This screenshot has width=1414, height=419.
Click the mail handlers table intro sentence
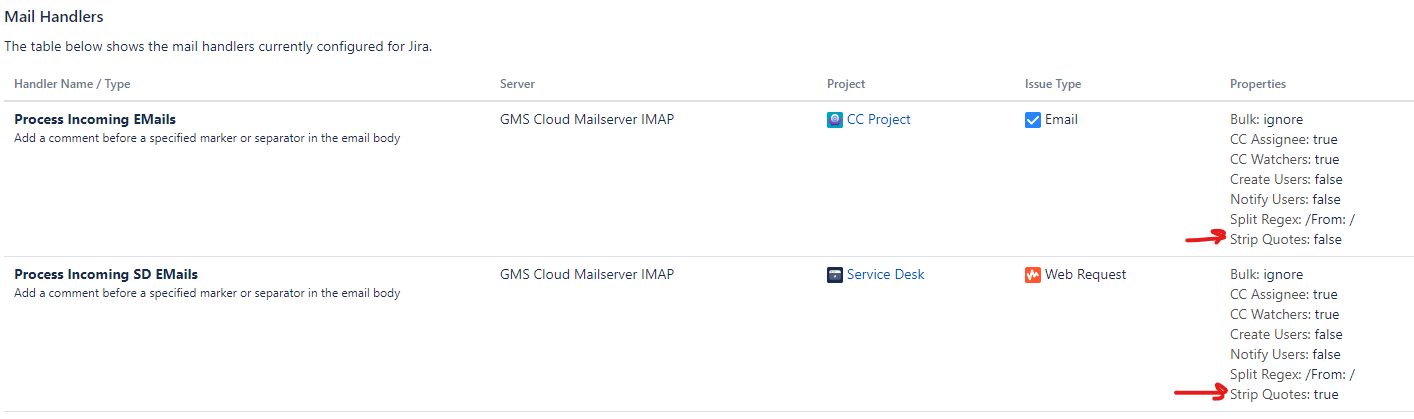[x=218, y=47]
